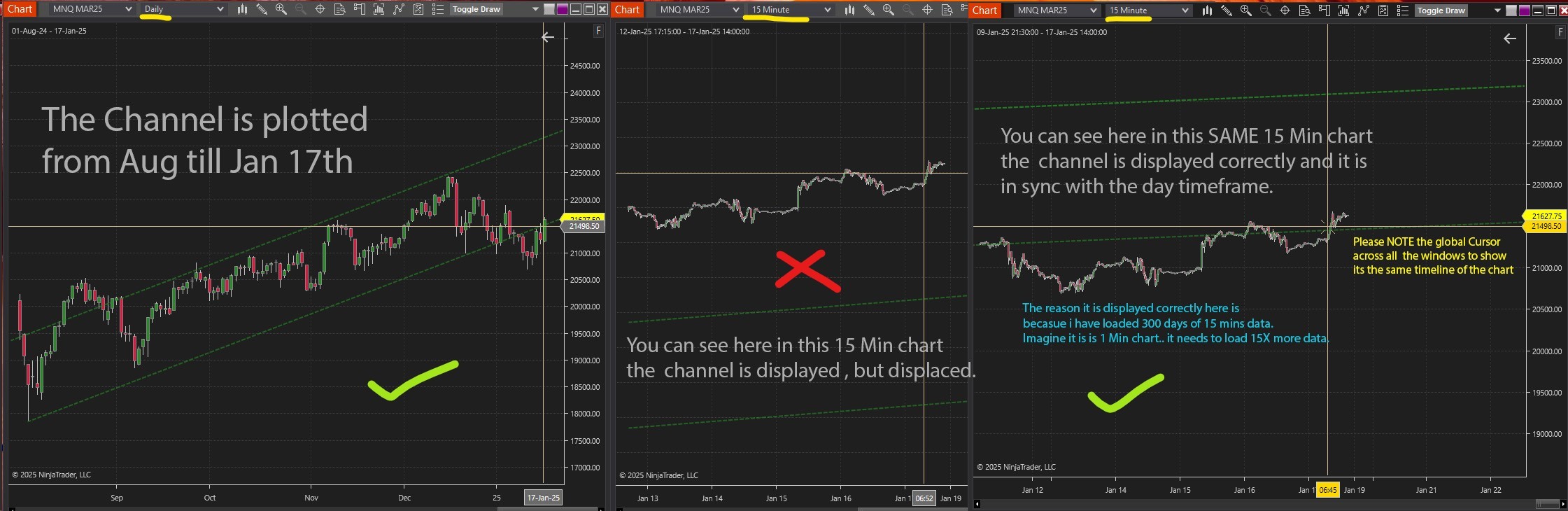Show Data Box in the Daily chart toolbar
The width and height of the screenshot is (1568, 511).
tap(340, 9)
